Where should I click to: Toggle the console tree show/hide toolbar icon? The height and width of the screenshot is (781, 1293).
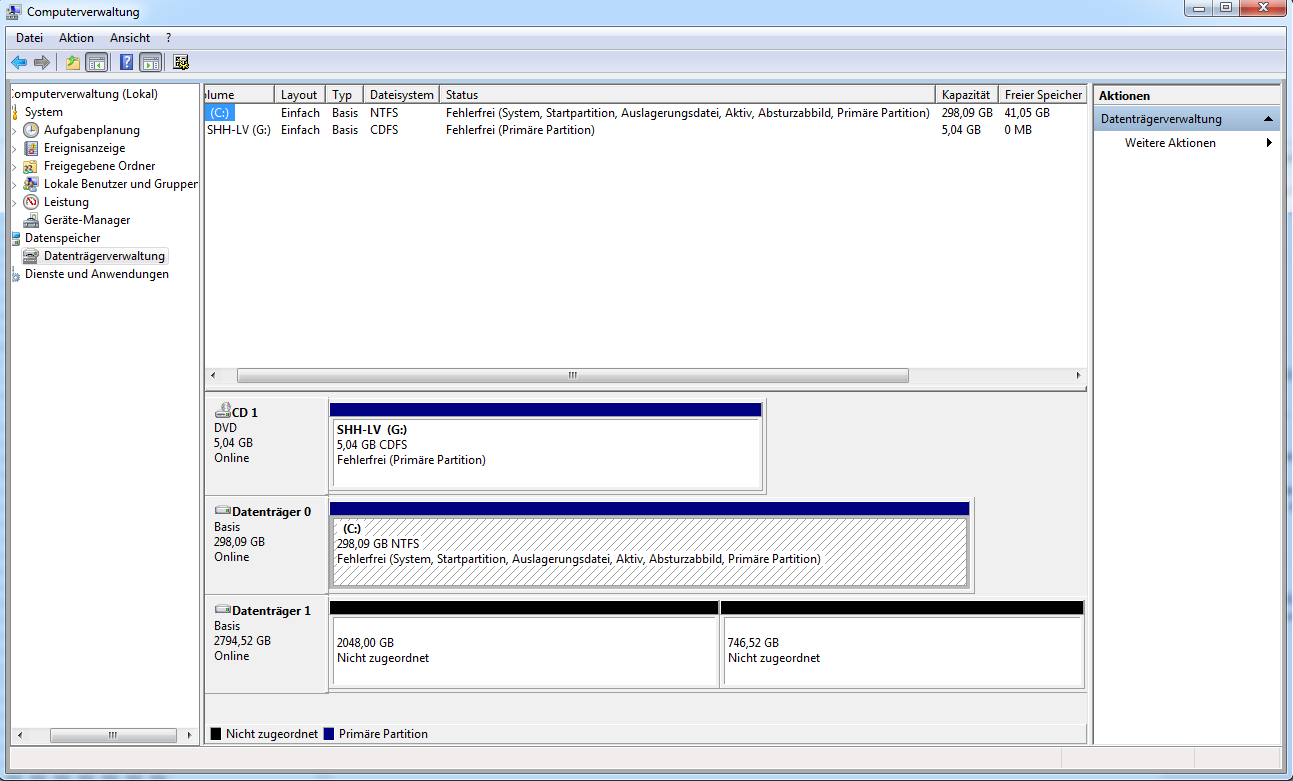pyautogui.click(x=96, y=62)
